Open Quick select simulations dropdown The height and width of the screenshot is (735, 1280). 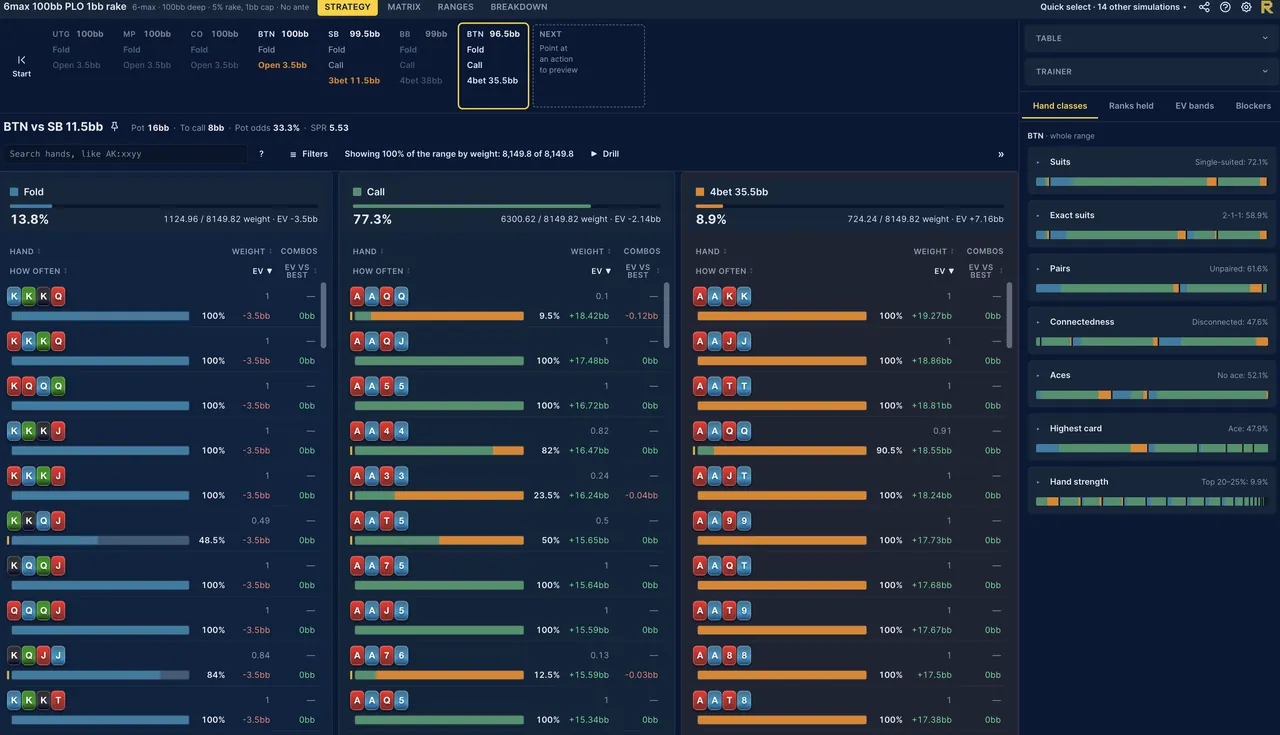1114,7
